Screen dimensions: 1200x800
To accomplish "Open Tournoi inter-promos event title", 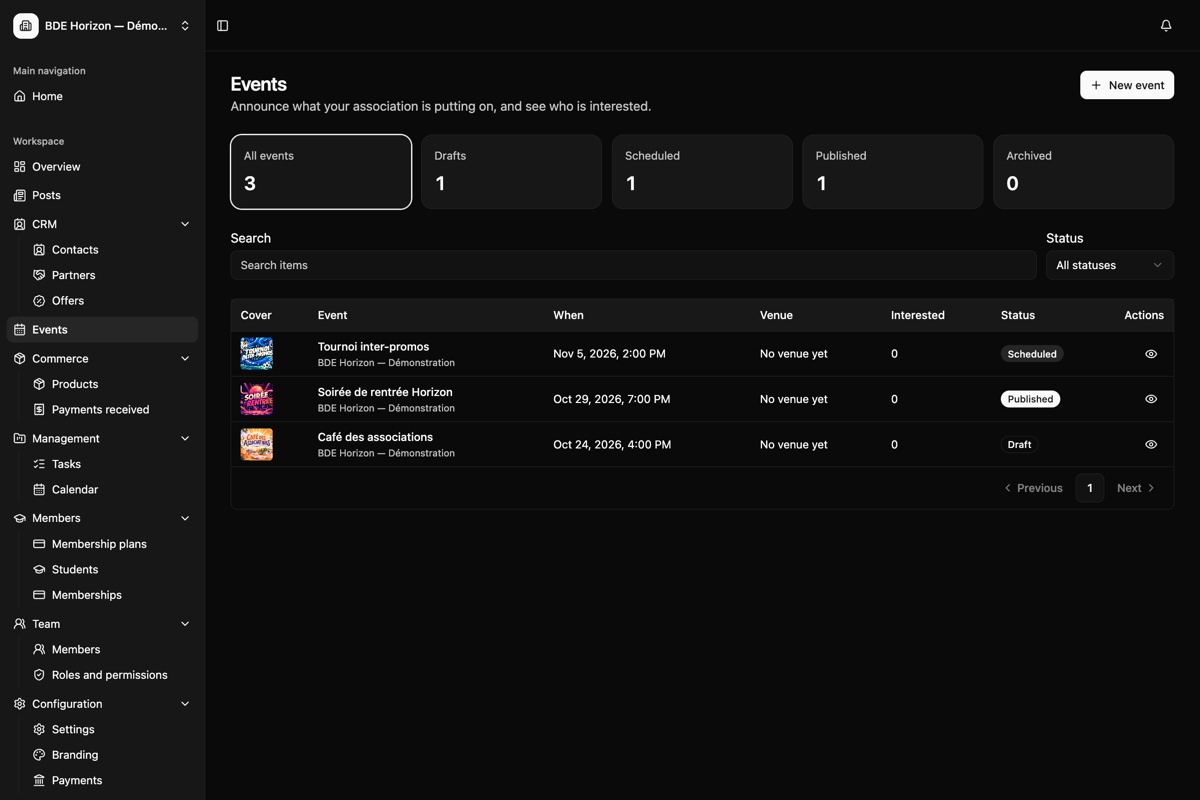I will (373, 347).
